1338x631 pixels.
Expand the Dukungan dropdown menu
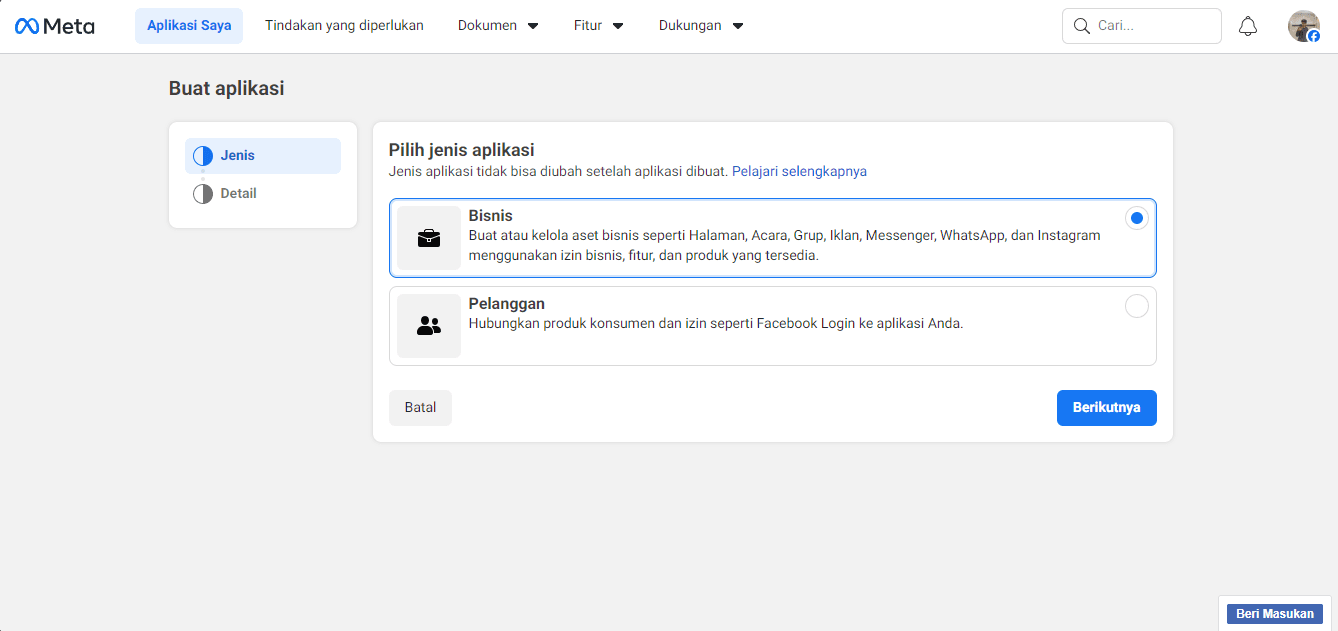701,26
